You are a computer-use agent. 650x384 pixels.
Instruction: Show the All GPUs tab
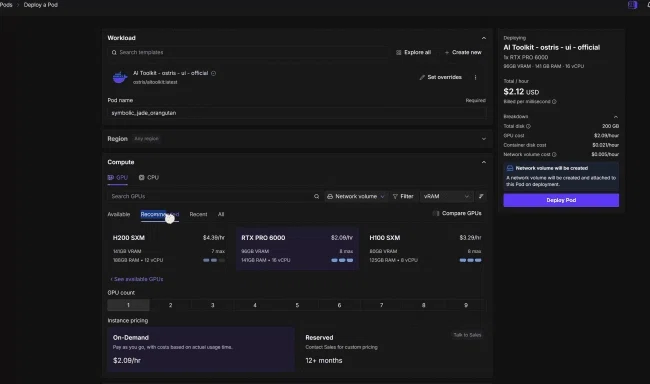(221, 214)
